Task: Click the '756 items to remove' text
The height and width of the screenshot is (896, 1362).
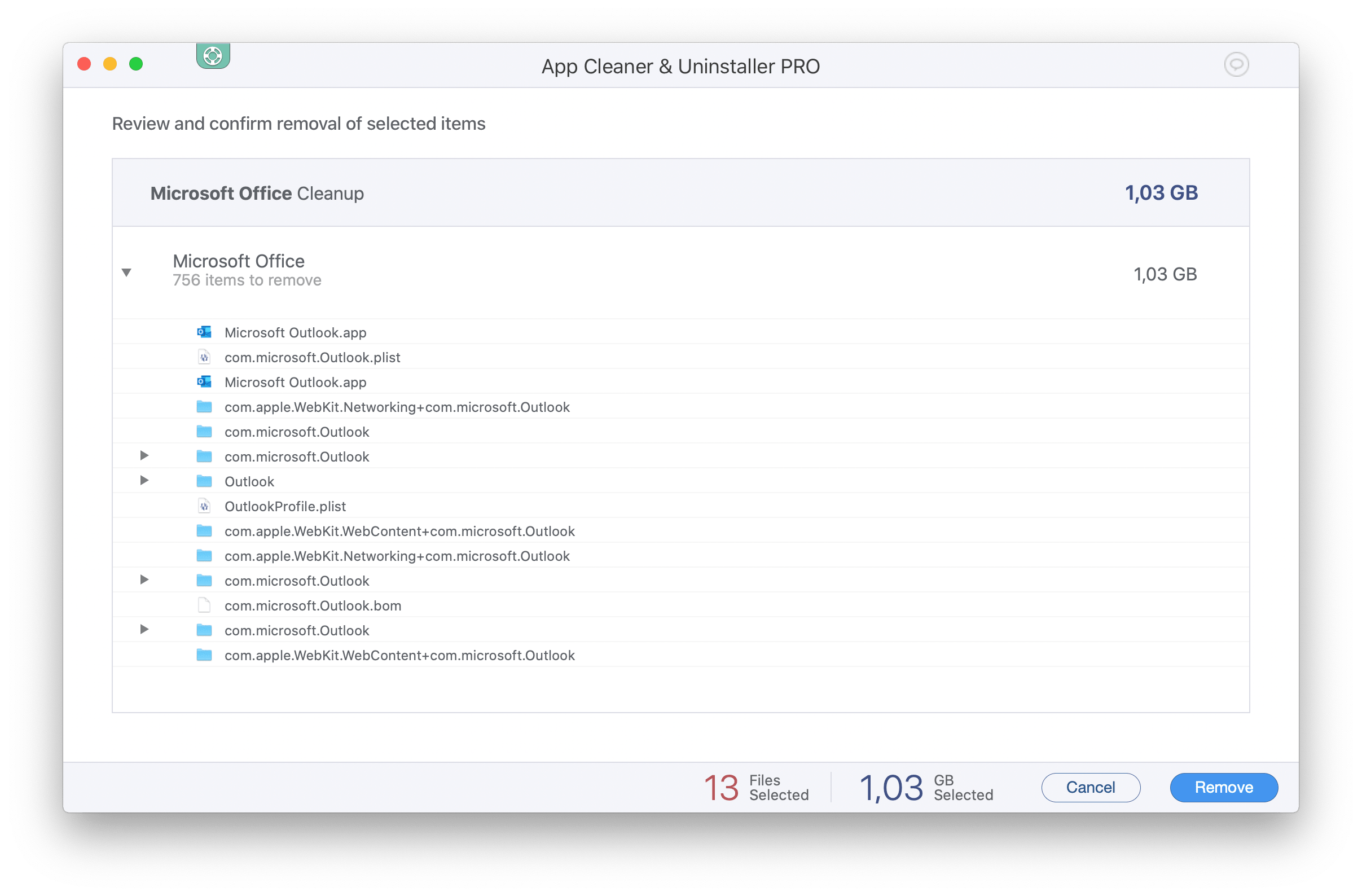Action: 247,280
